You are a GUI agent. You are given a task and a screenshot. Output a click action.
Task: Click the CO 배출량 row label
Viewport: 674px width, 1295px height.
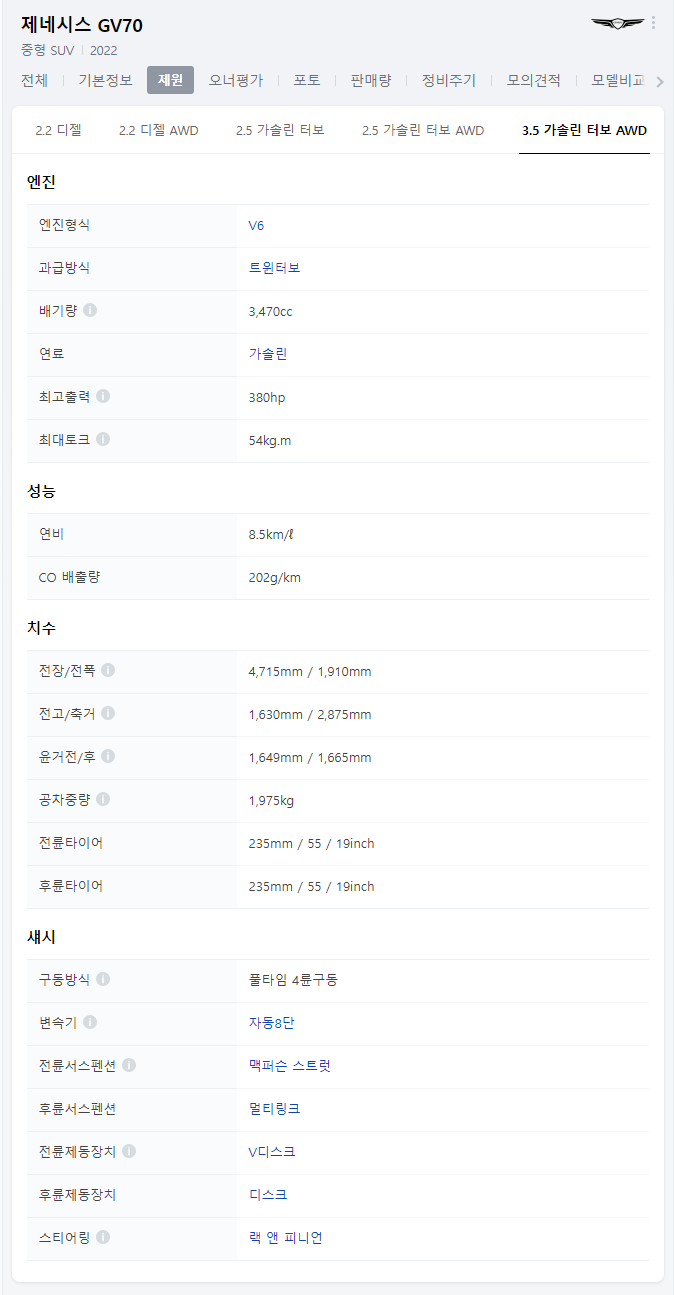(69, 576)
